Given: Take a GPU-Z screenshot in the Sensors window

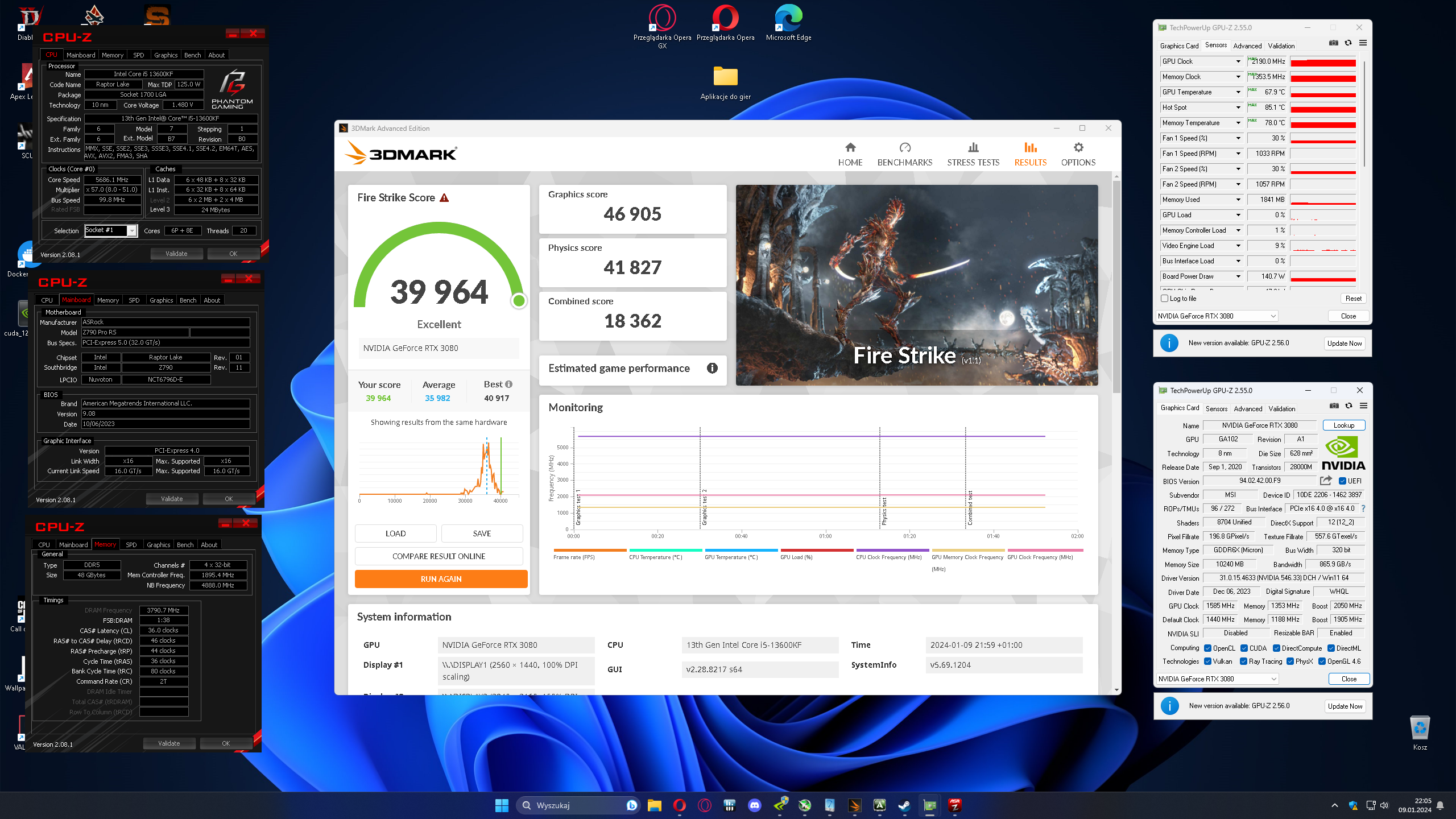Looking at the screenshot, I should coord(1333,43).
